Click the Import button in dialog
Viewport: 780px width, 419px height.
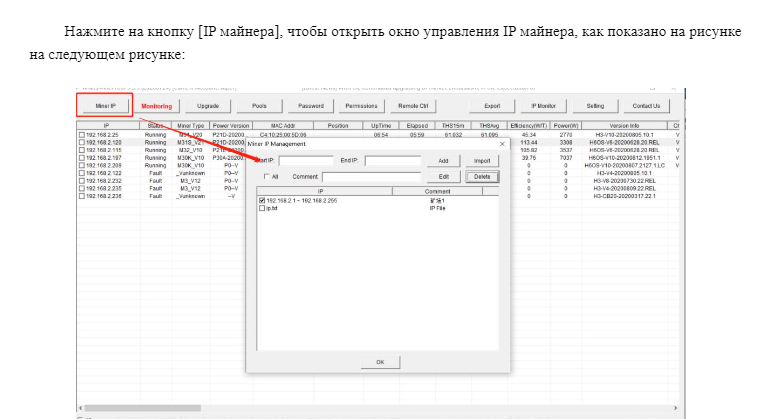482,161
